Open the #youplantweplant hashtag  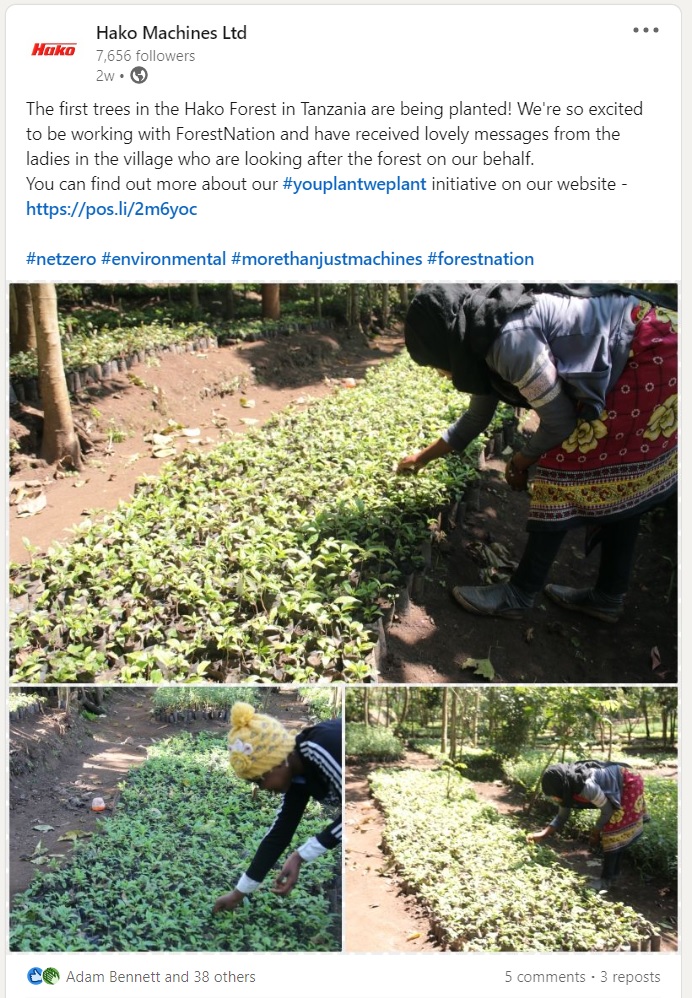354,184
